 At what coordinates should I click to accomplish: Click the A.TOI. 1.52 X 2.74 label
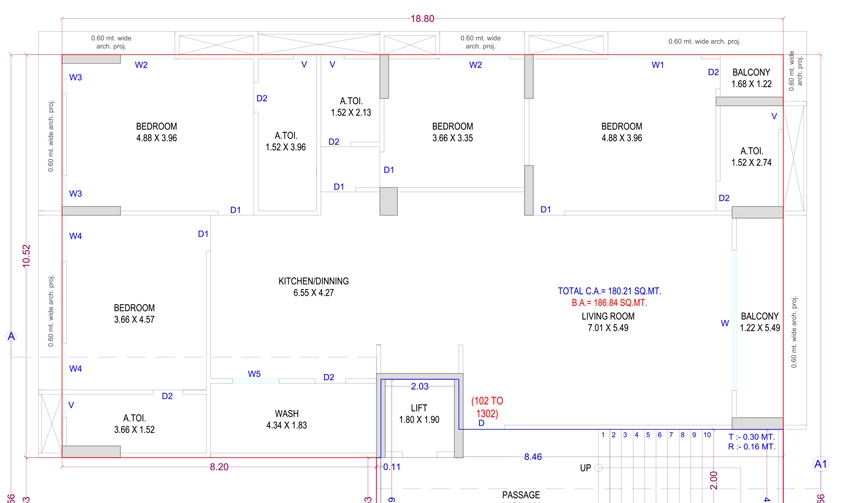tap(751, 157)
